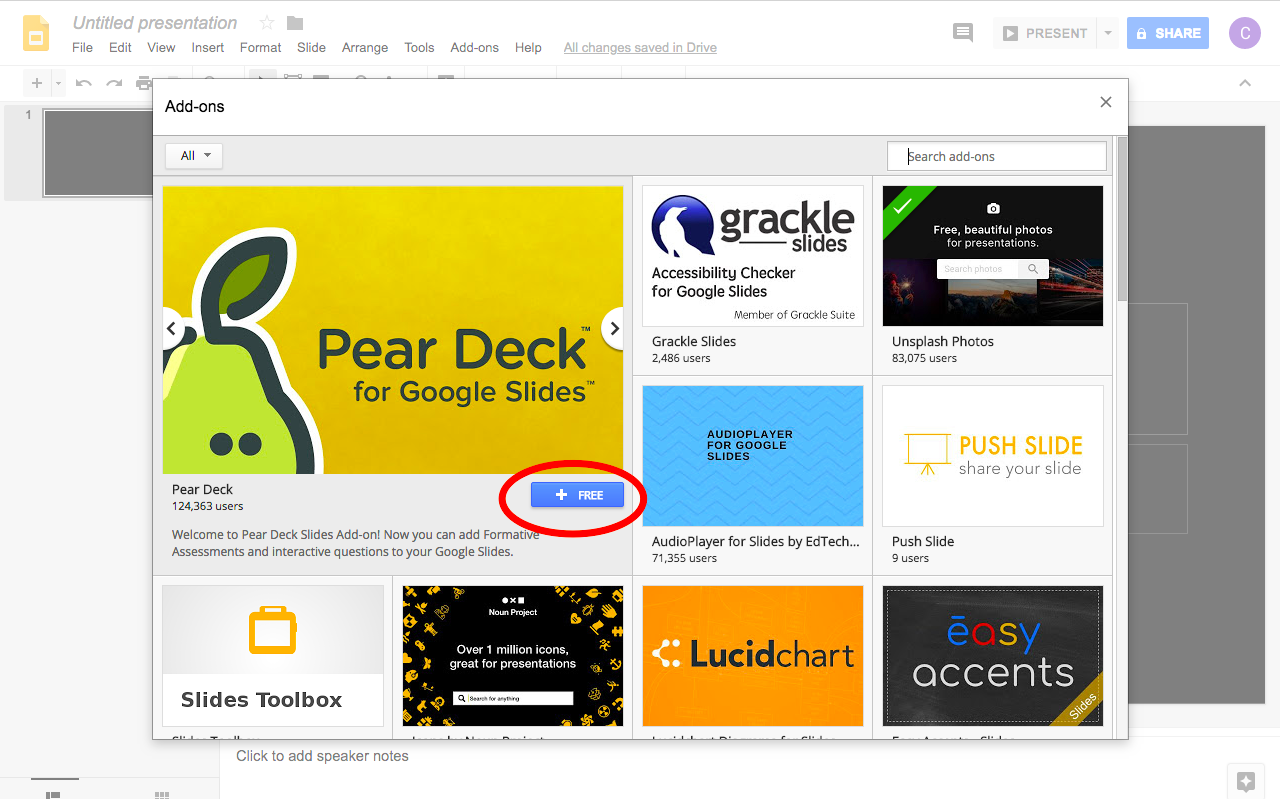
Task: Open the Tools menu
Action: [x=419, y=47]
